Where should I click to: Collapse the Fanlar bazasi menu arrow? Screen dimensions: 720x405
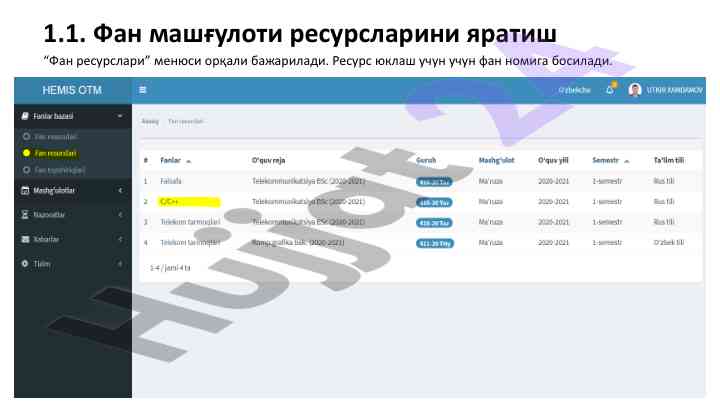pyautogui.click(x=120, y=116)
